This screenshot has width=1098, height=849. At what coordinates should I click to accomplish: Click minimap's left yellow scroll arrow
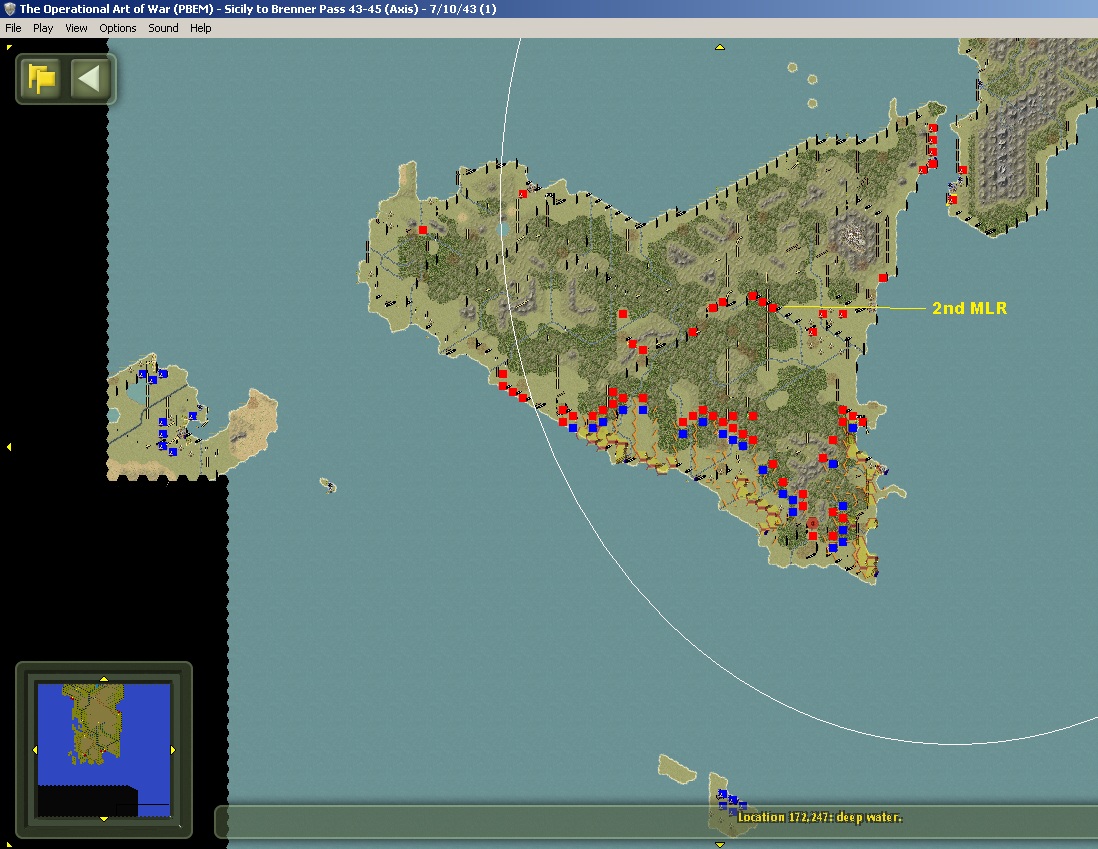pos(35,750)
